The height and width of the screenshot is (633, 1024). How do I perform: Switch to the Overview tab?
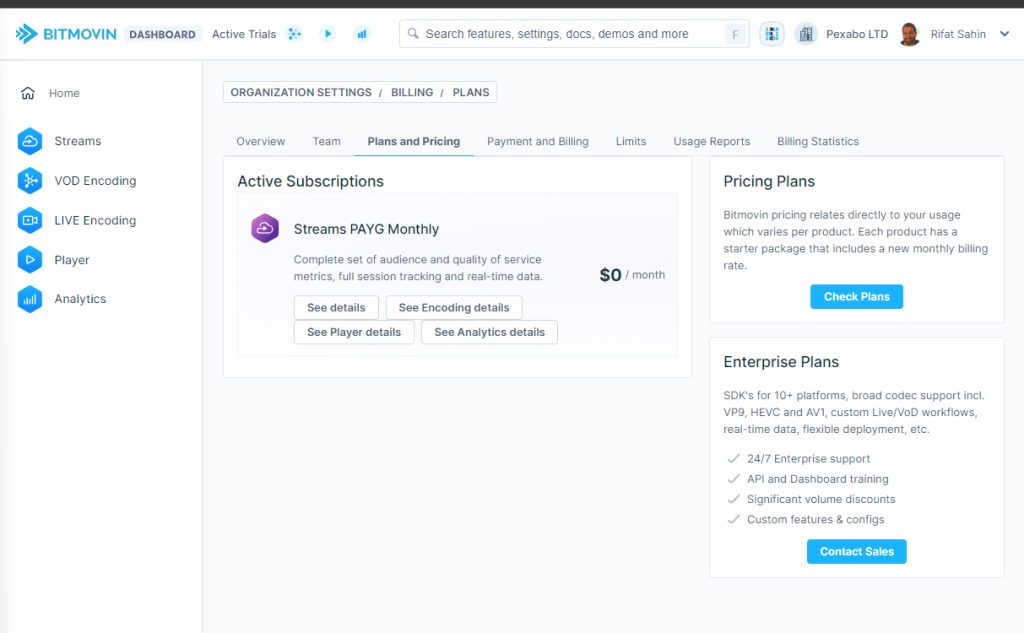point(261,141)
